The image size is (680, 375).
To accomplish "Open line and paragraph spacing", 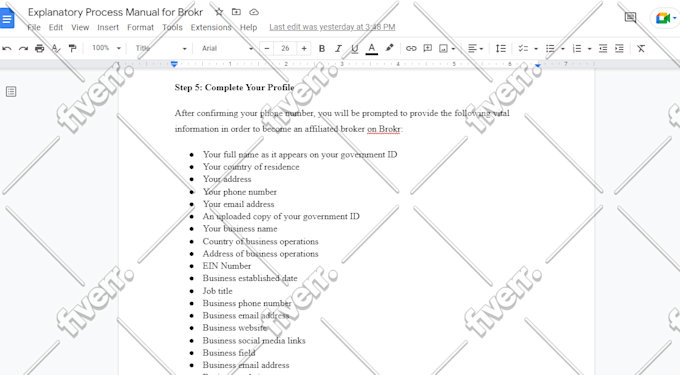I will tap(501, 49).
